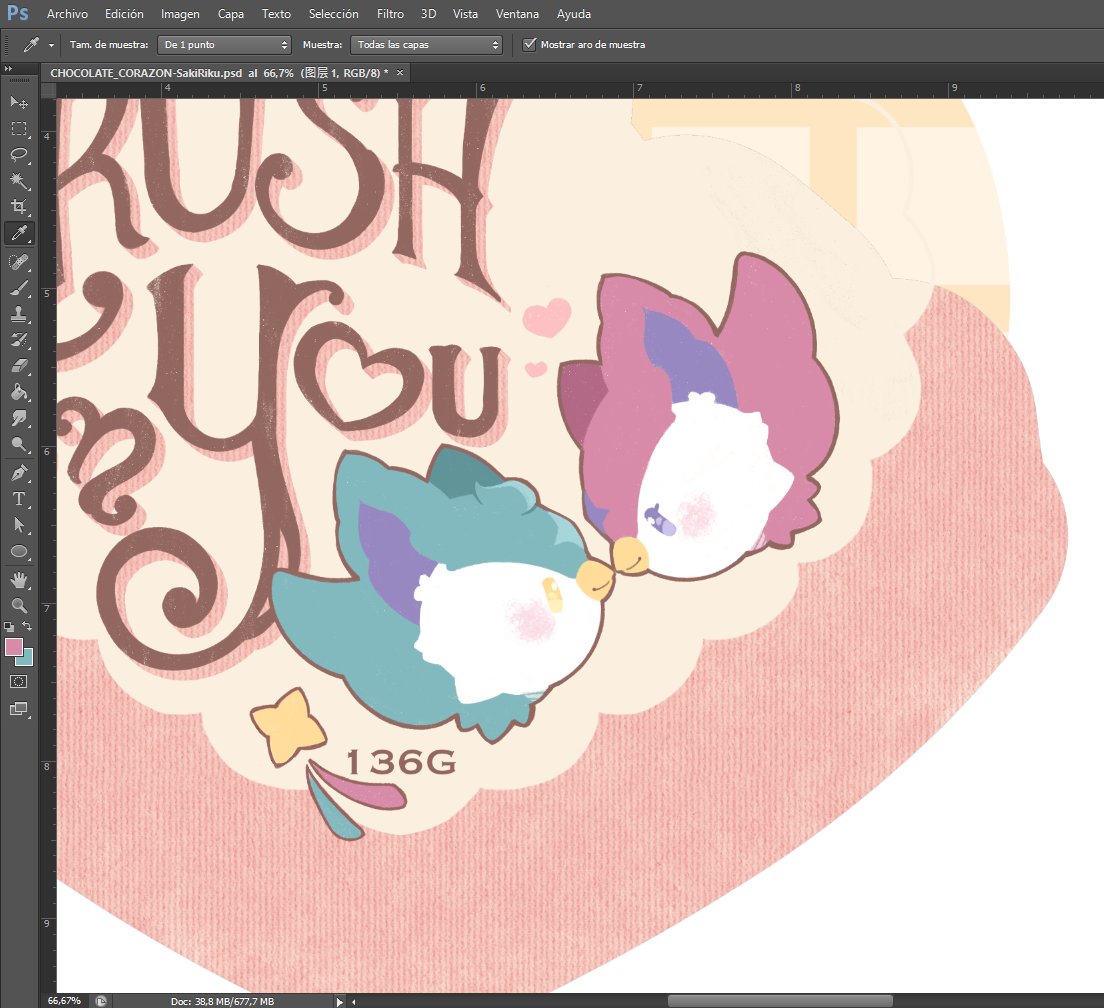Screen dimensions: 1104x1008
Task: Open the Ayuda menu
Action: pos(573,13)
